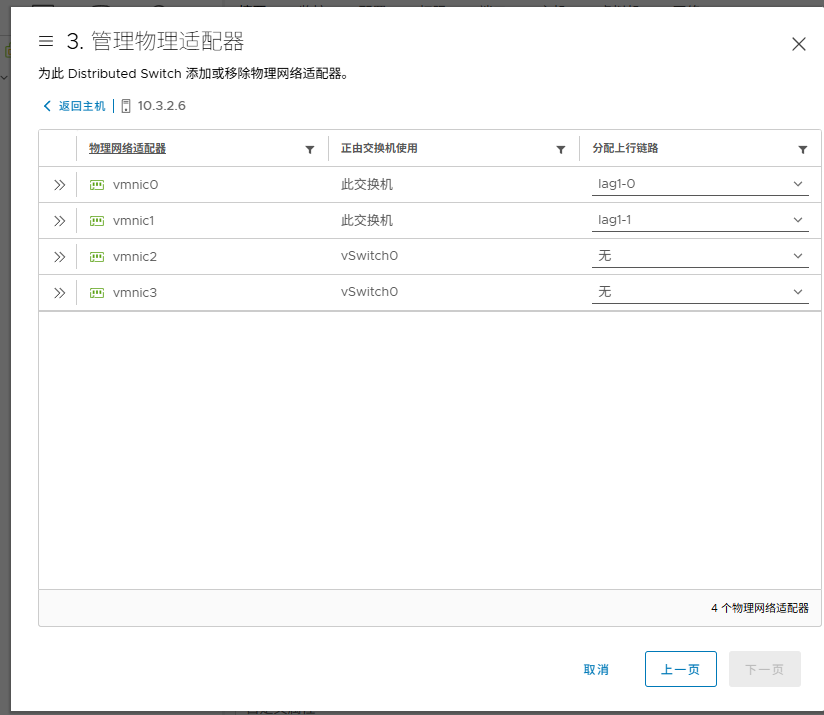Click 此交换机 cell in vmnic0 row
The image size is (824, 715).
click(367, 184)
